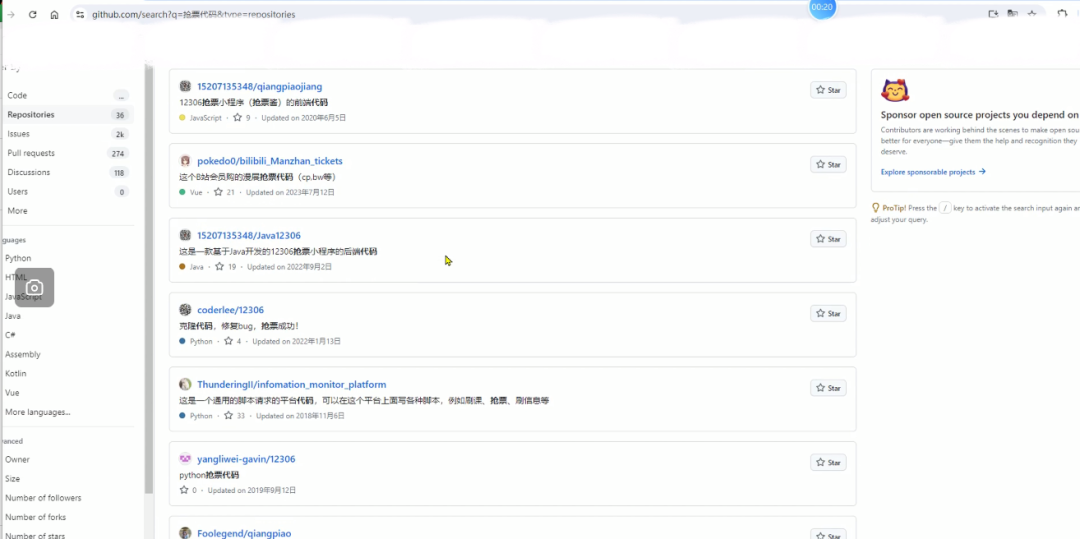
Task: Click the ProTip lightbulb icon
Action: (875, 207)
